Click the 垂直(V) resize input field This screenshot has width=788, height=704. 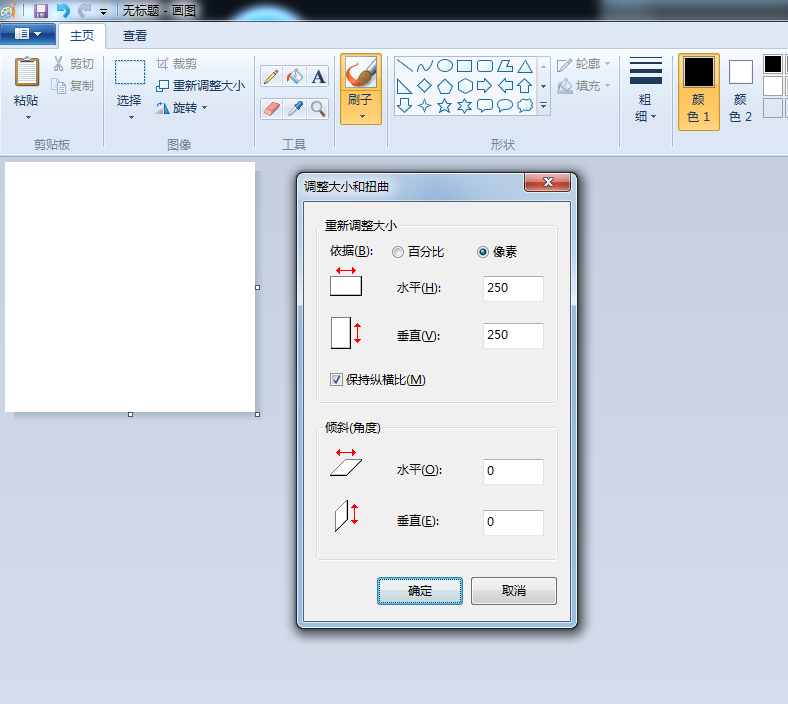(x=513, y=335)
